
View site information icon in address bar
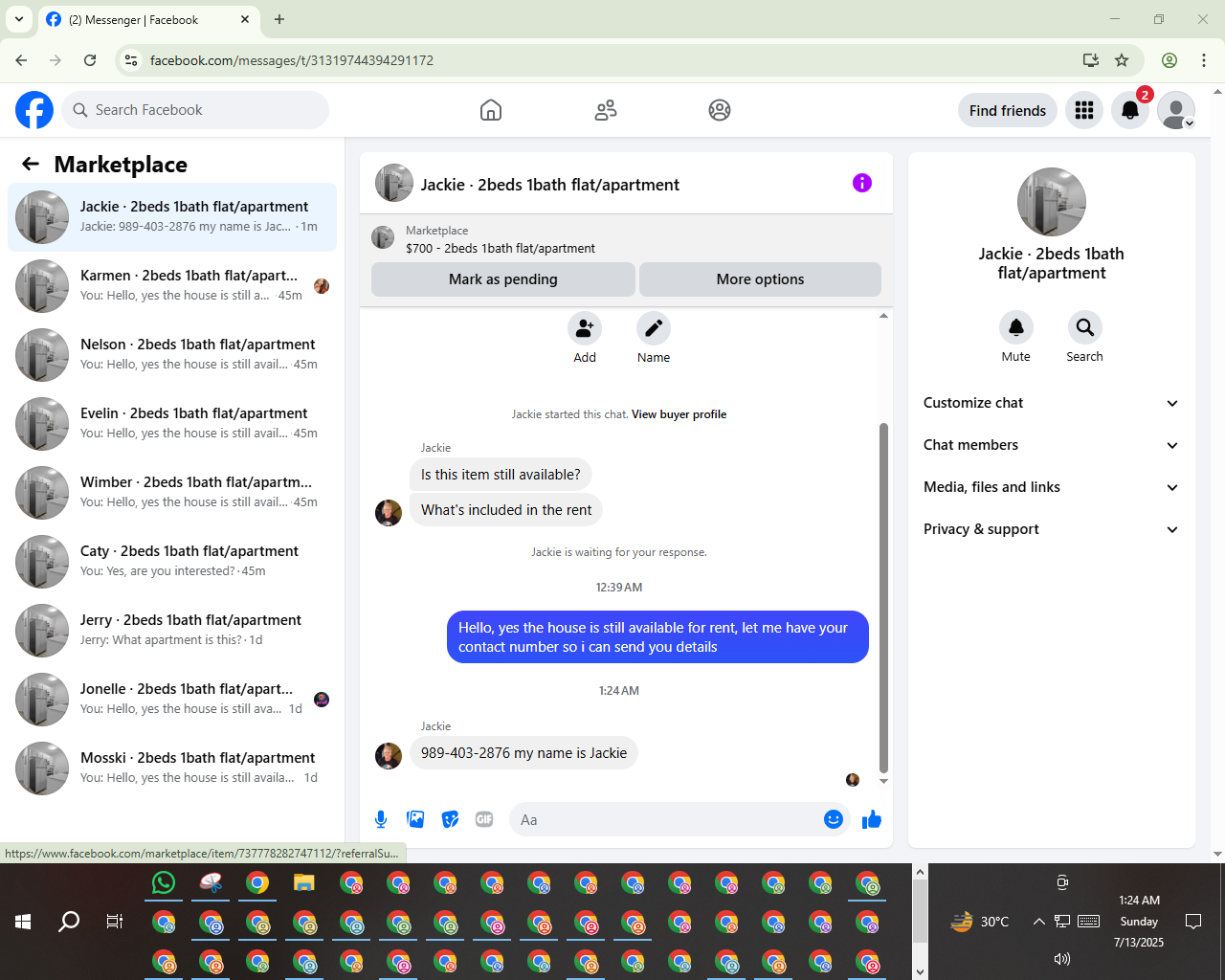pyautogui.click(x=131, y=60)
